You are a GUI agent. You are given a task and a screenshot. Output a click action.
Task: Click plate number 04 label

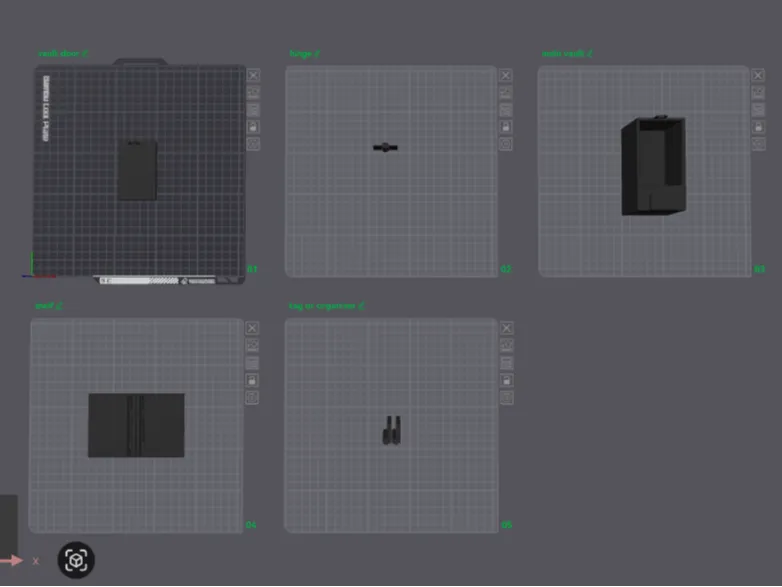point(251,525)
